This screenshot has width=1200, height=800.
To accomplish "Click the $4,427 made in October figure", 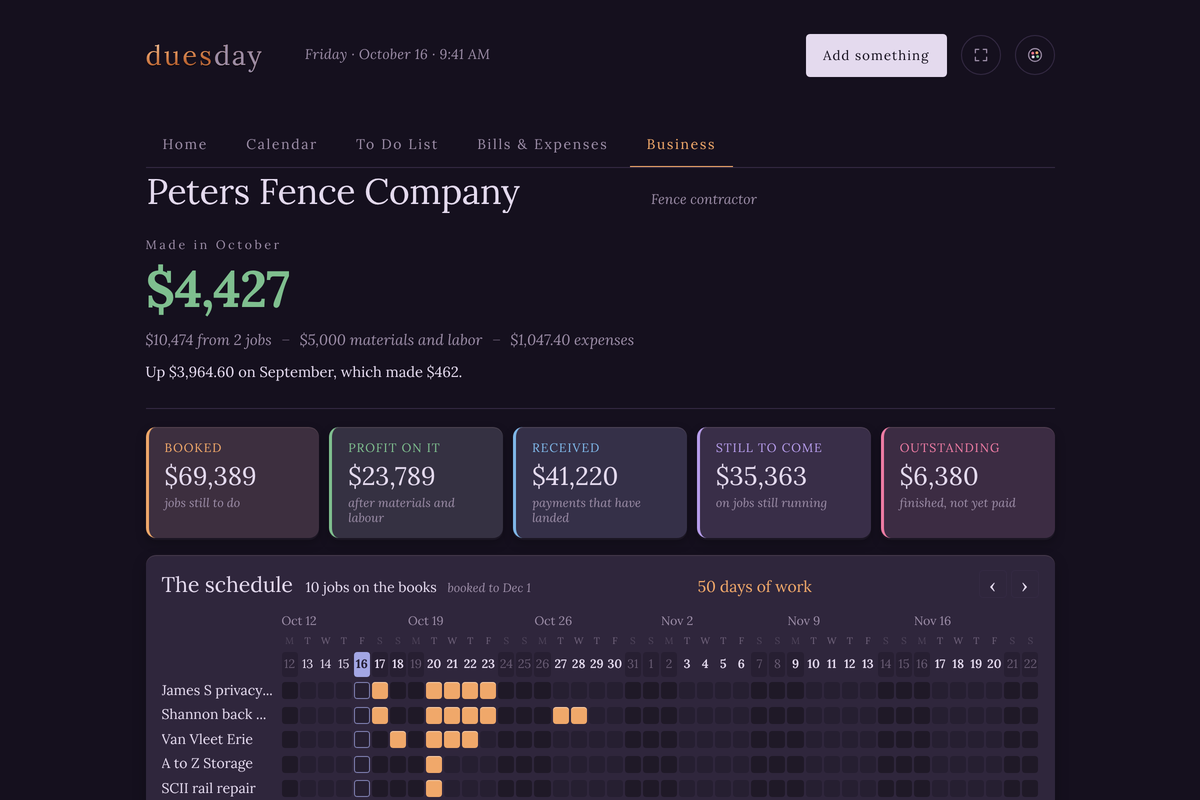I will 218,289.
